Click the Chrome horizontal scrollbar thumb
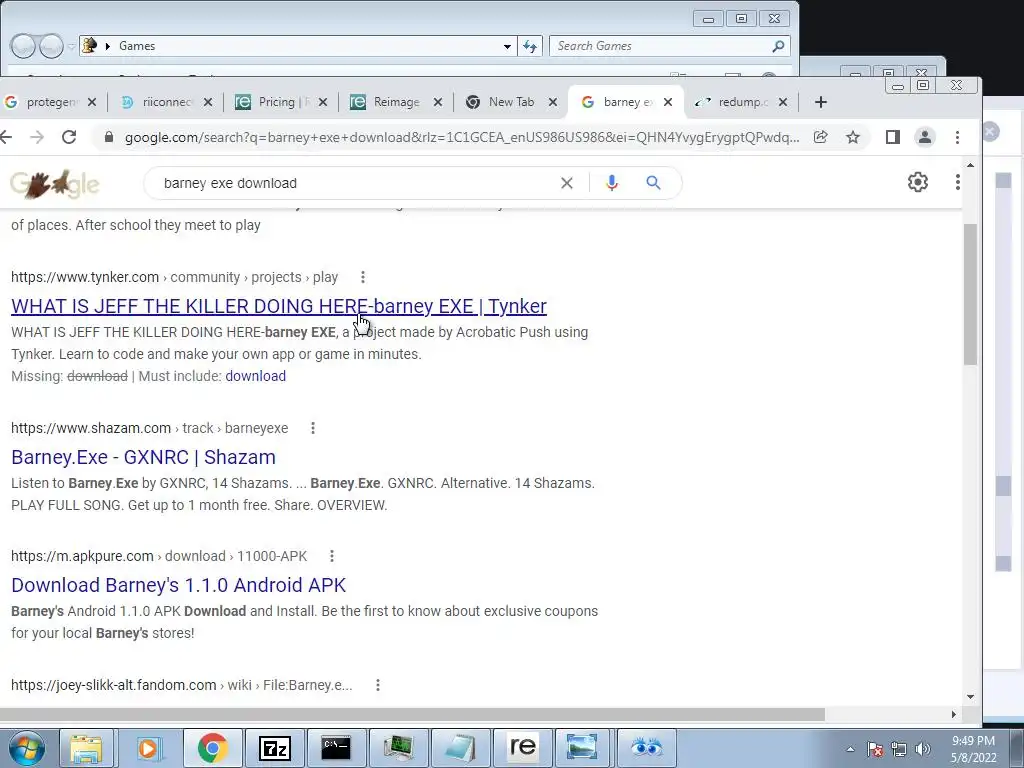Image resolution: width=1024 pixels, height=768 pixels. pyautogui.click(x=412, y=714)
